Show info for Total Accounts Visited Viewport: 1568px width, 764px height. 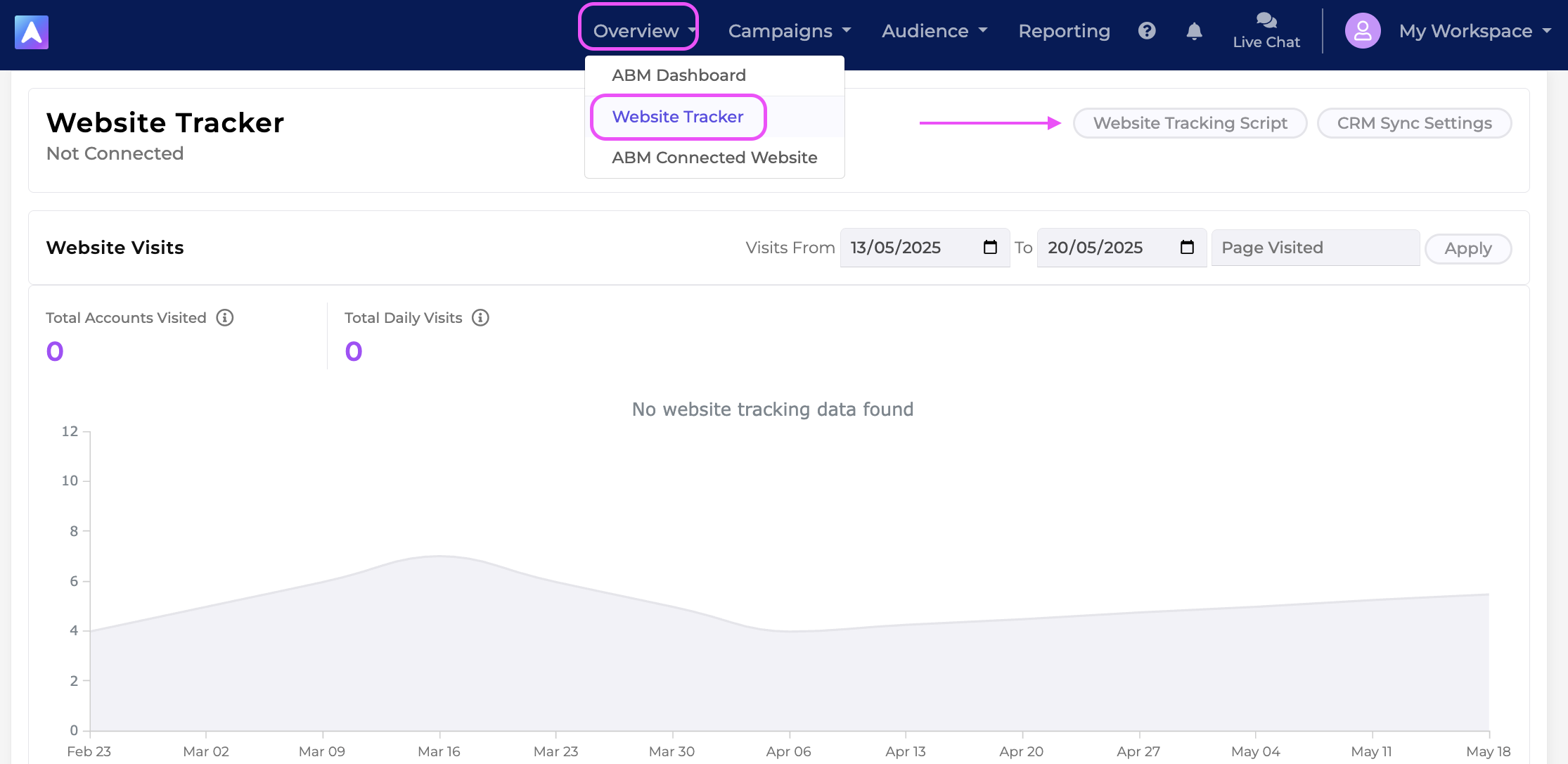pos(225,318)
